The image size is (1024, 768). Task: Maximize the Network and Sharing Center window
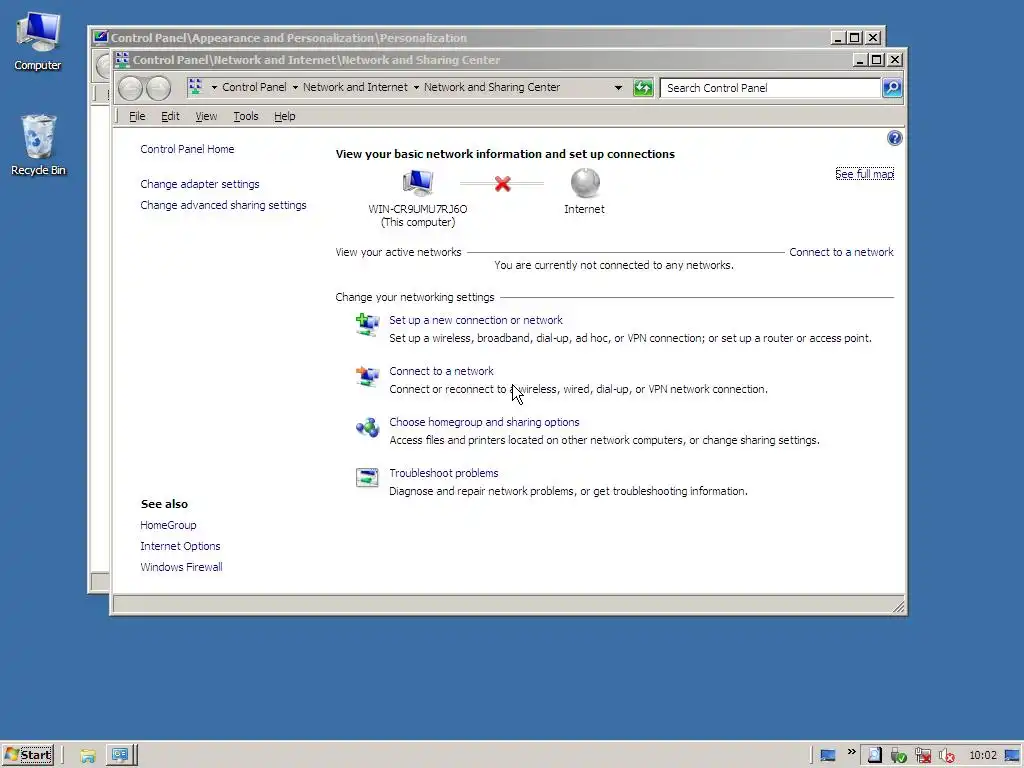(877, 60)
